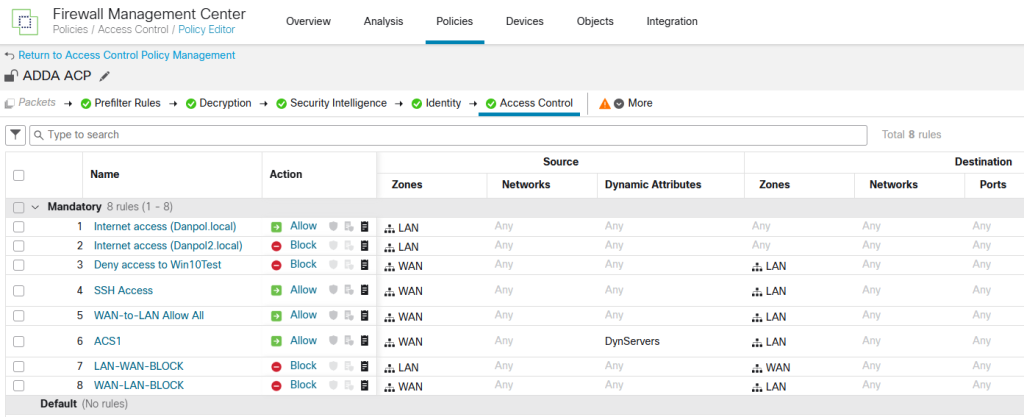
Task: Open the WAN-to-LAN Allow All rule
Action: 149,315
